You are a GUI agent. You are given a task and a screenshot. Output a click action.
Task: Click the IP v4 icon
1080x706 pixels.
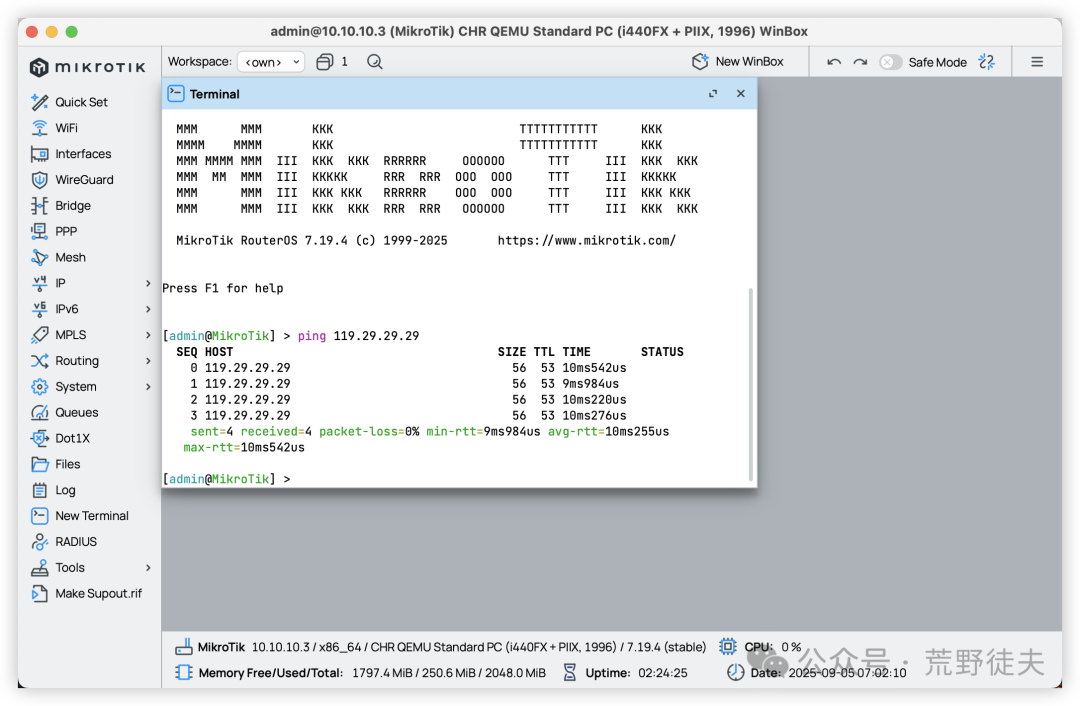click(x=39, y=283)
